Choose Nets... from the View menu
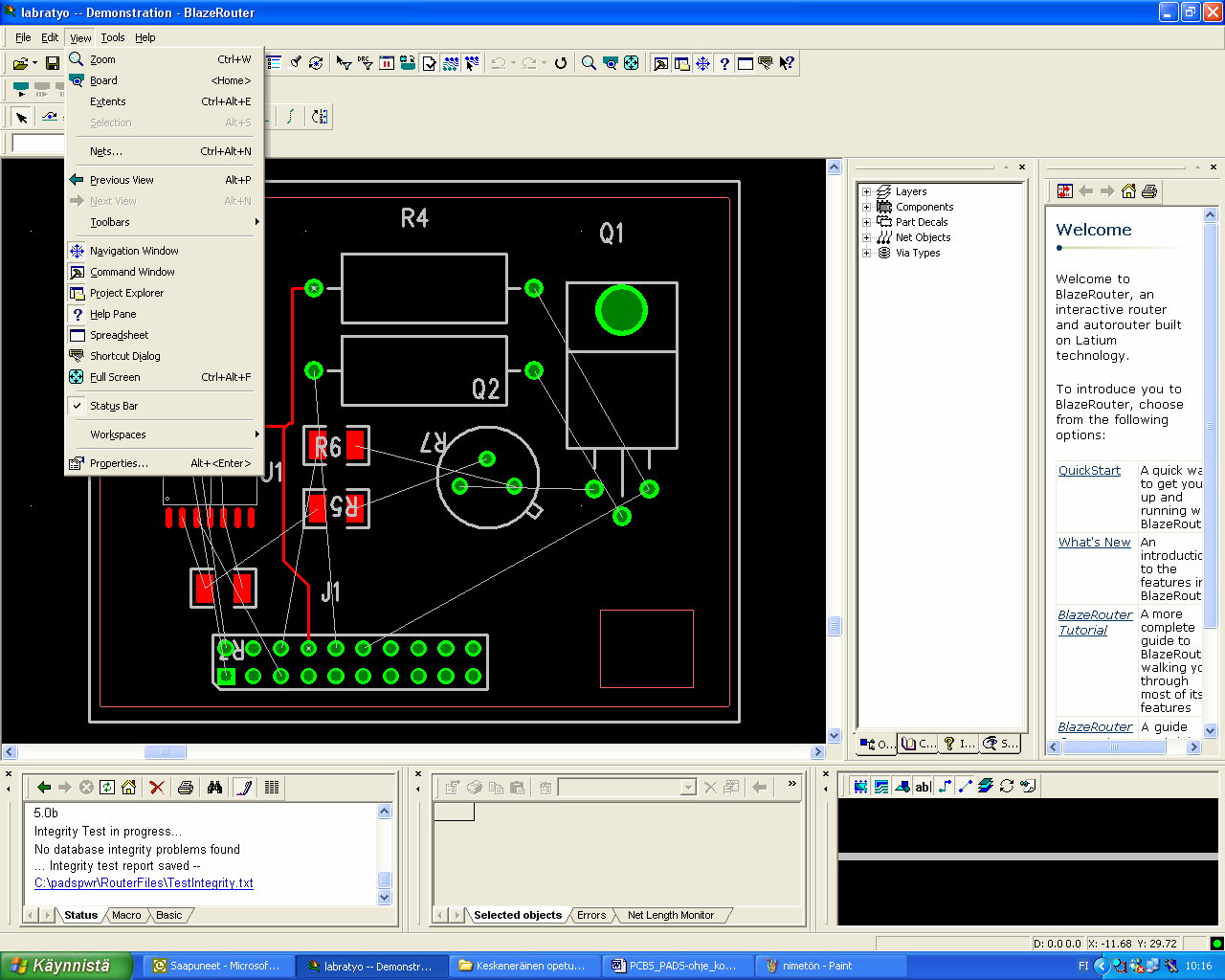This screenshot has width=1225, height=980. coord(163,151)
